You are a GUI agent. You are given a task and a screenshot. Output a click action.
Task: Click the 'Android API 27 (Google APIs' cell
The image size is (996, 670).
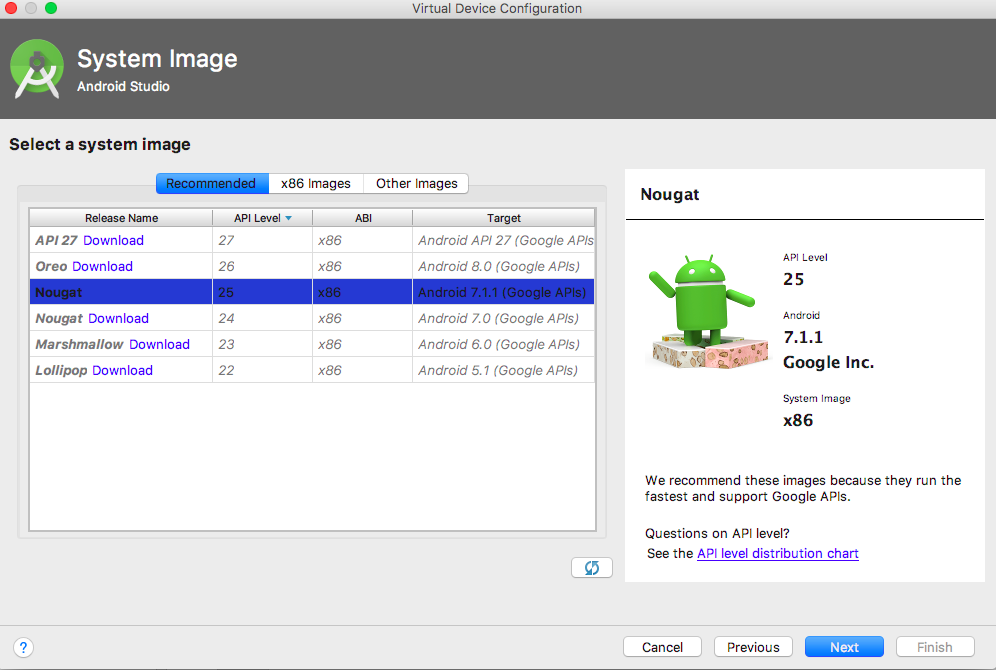coord(504,240)
